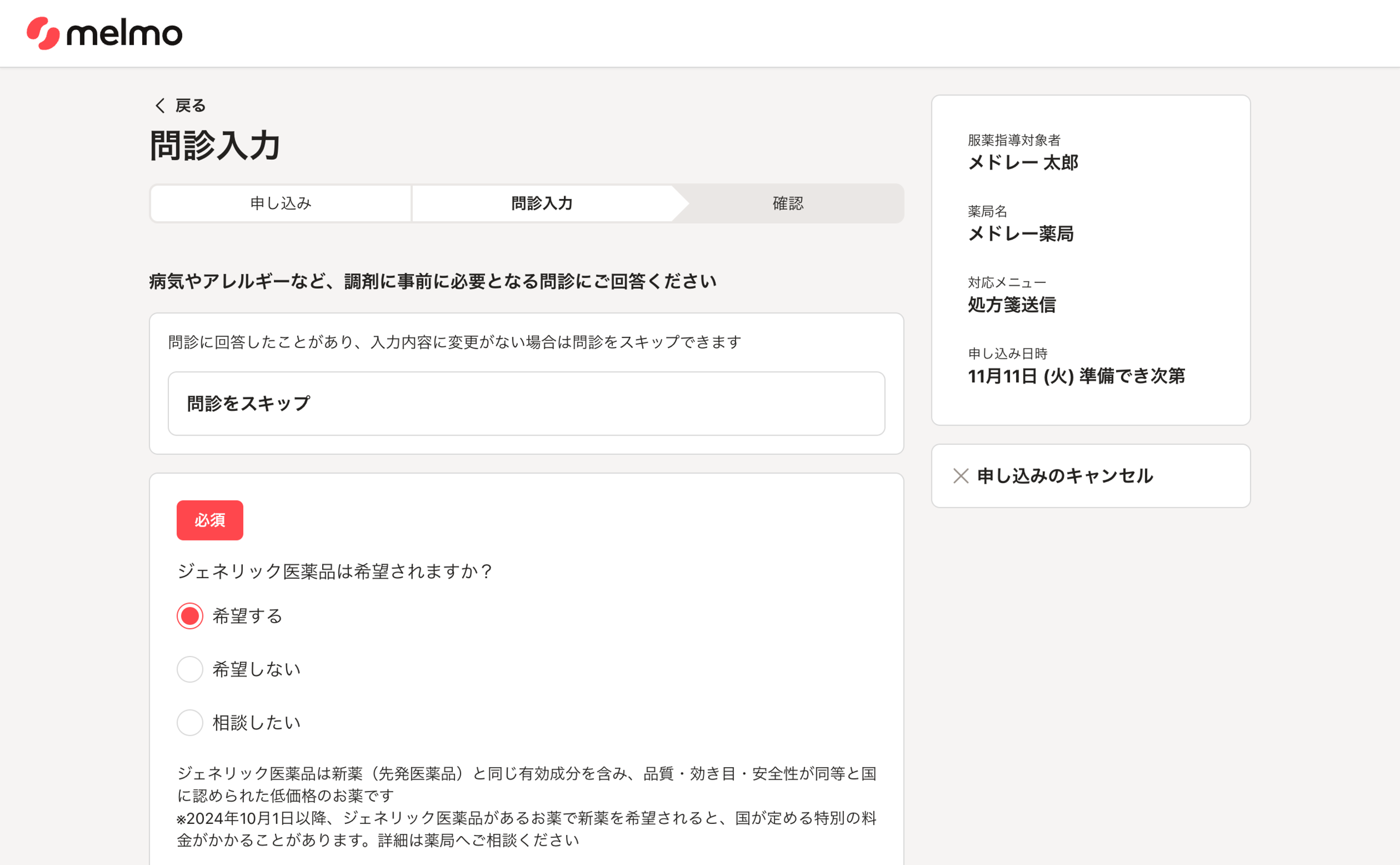The image size is (1400, 865).
Task: Click the 申し込みのキャンセル button
Action: [1064, 476]
